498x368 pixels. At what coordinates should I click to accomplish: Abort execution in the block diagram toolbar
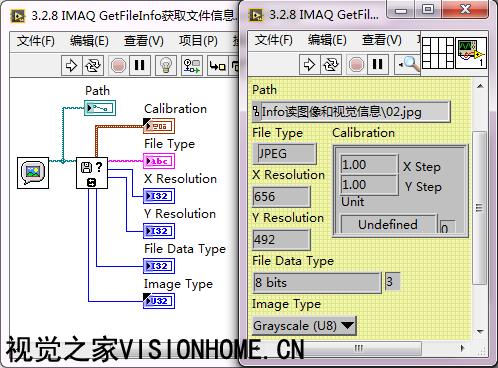118,65
